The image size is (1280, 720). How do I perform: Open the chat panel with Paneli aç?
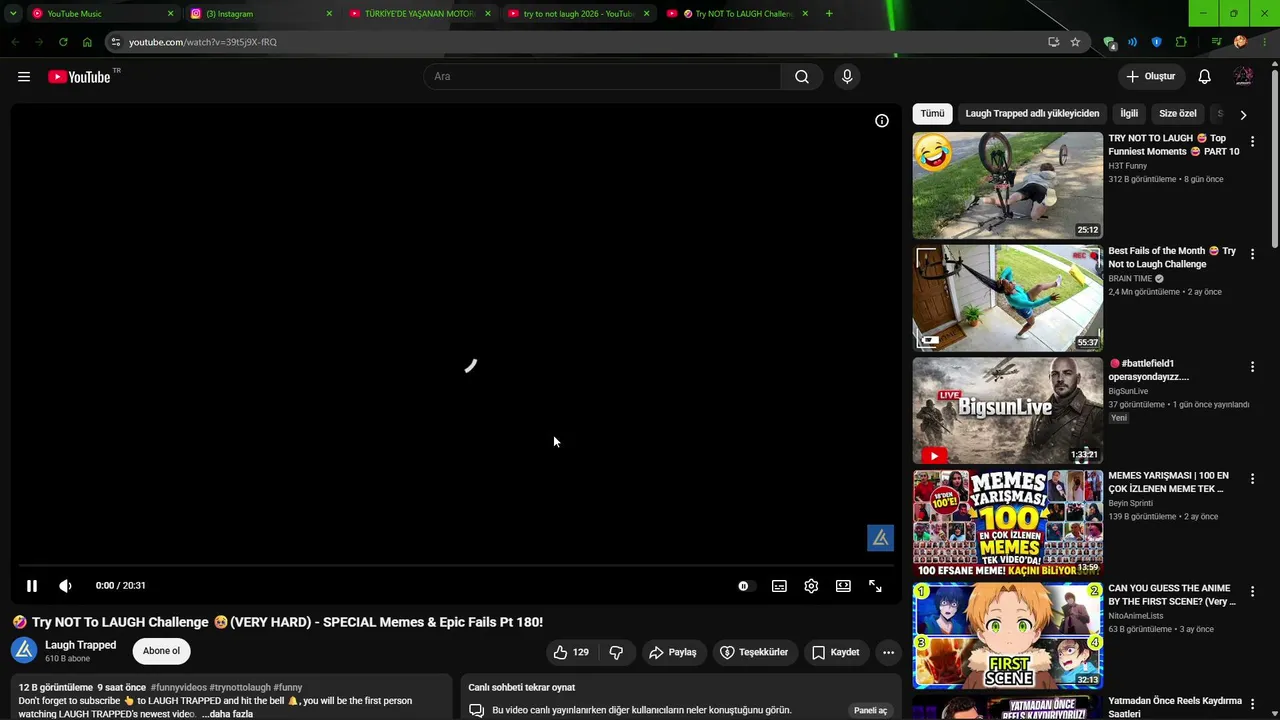pyautogui.click(x=870, y=710)
